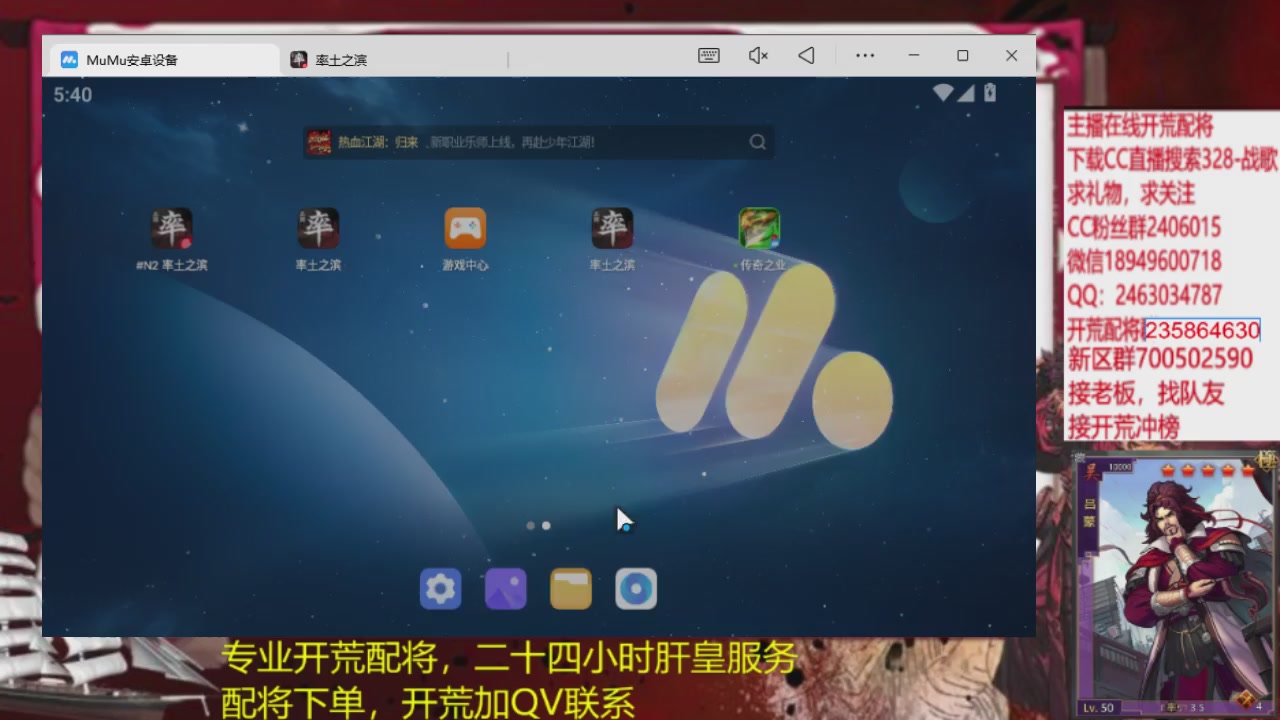
Task: Open the emulator options via the three-dot menu
Action: point(864,55)
